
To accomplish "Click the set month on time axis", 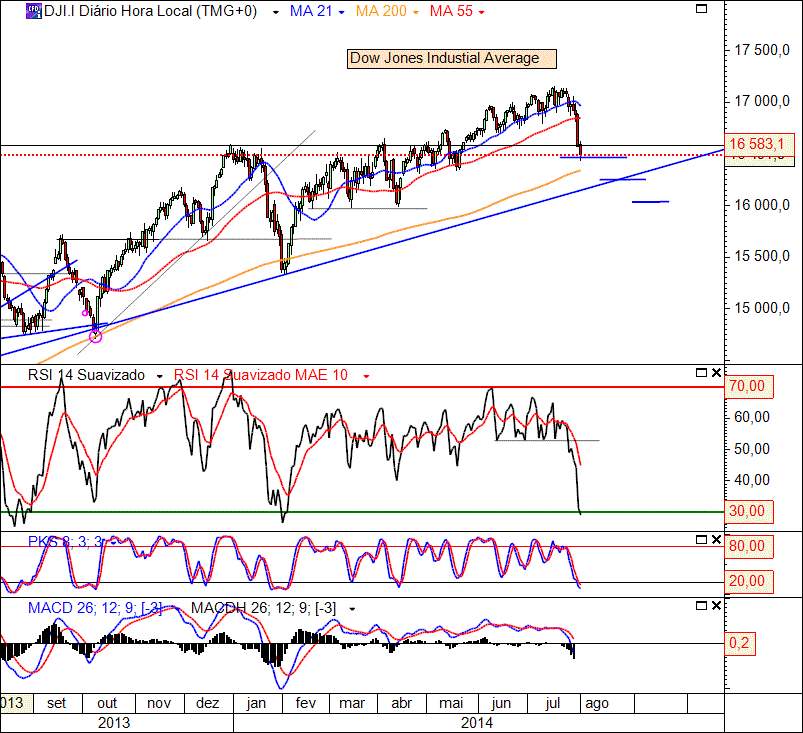I will tap(57, 703).
